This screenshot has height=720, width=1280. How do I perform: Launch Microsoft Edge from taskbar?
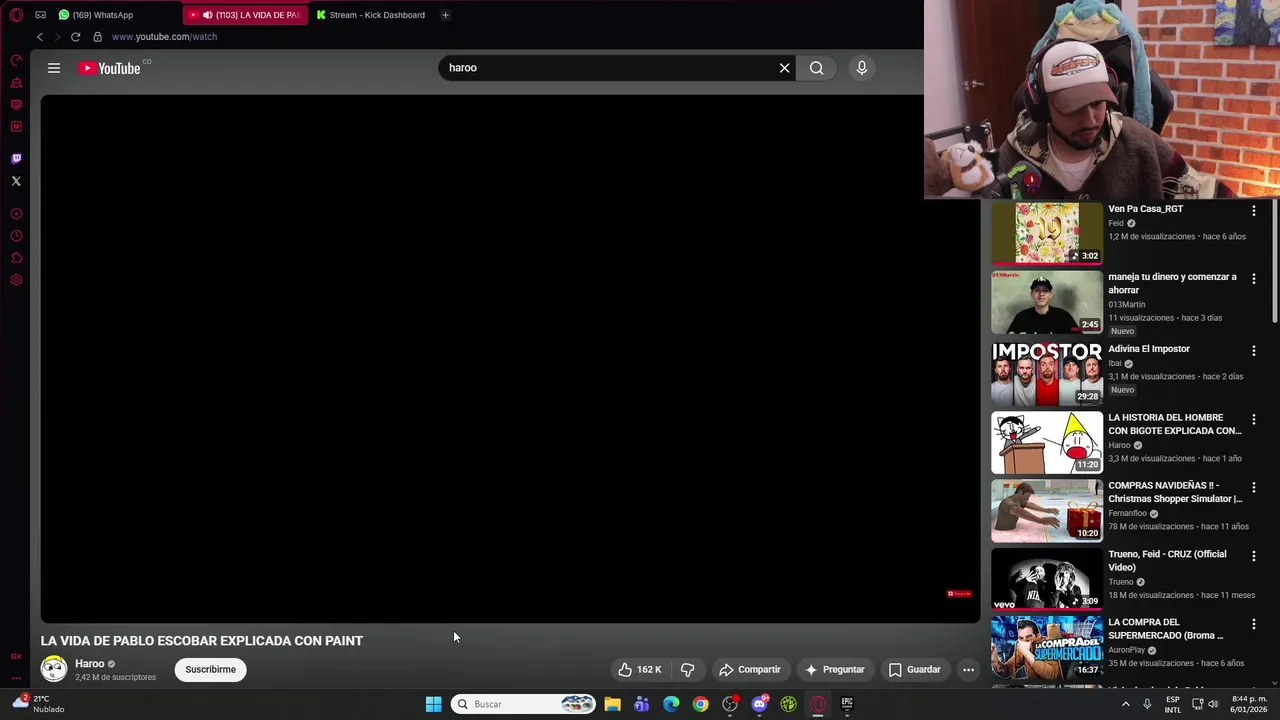point(671,704)
